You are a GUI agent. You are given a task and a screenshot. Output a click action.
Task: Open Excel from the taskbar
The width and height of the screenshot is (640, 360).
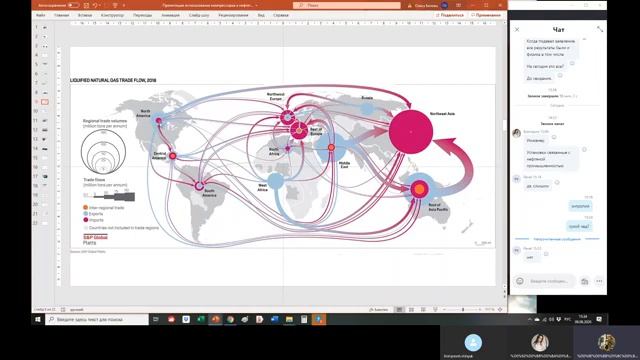(200, 320)
